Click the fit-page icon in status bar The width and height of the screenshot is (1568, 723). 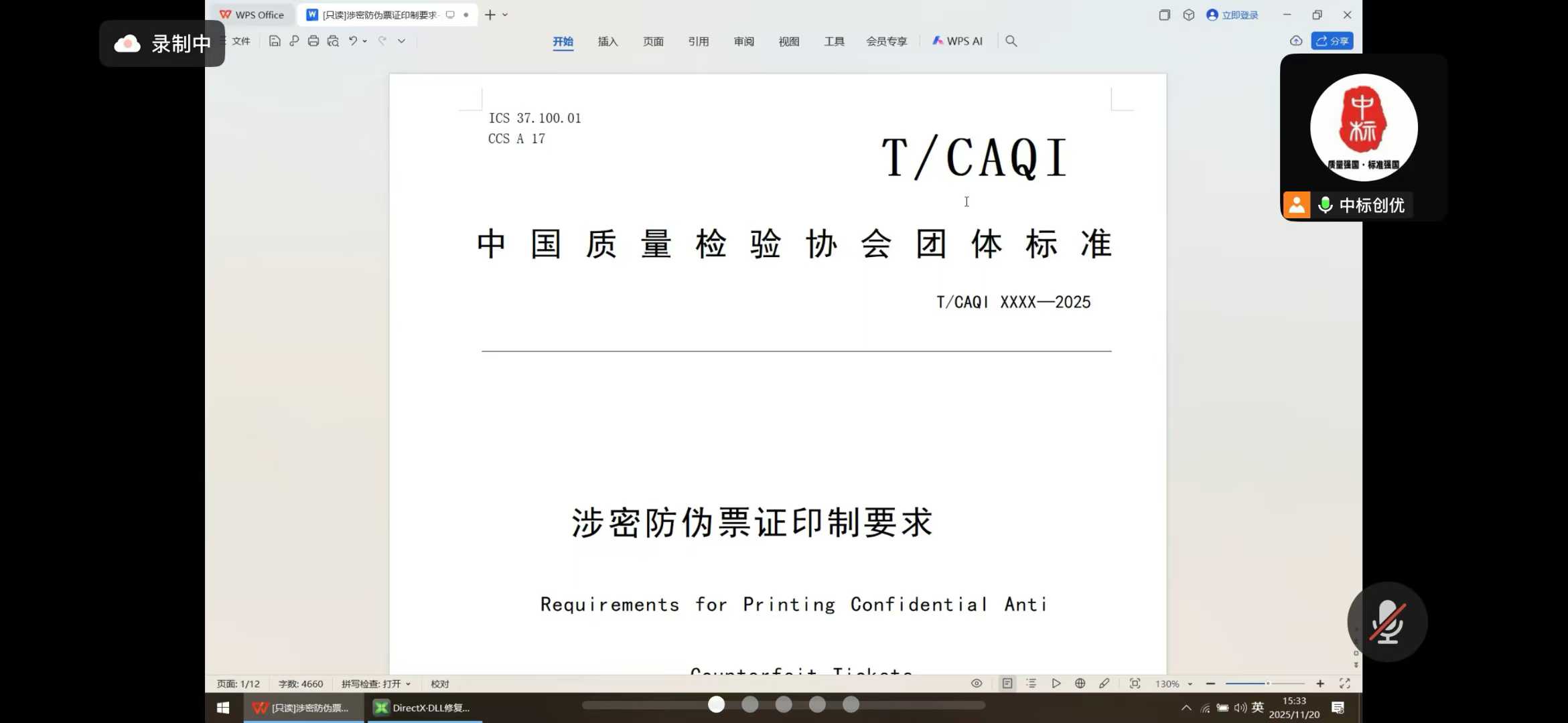click(x=1135, y=684)
